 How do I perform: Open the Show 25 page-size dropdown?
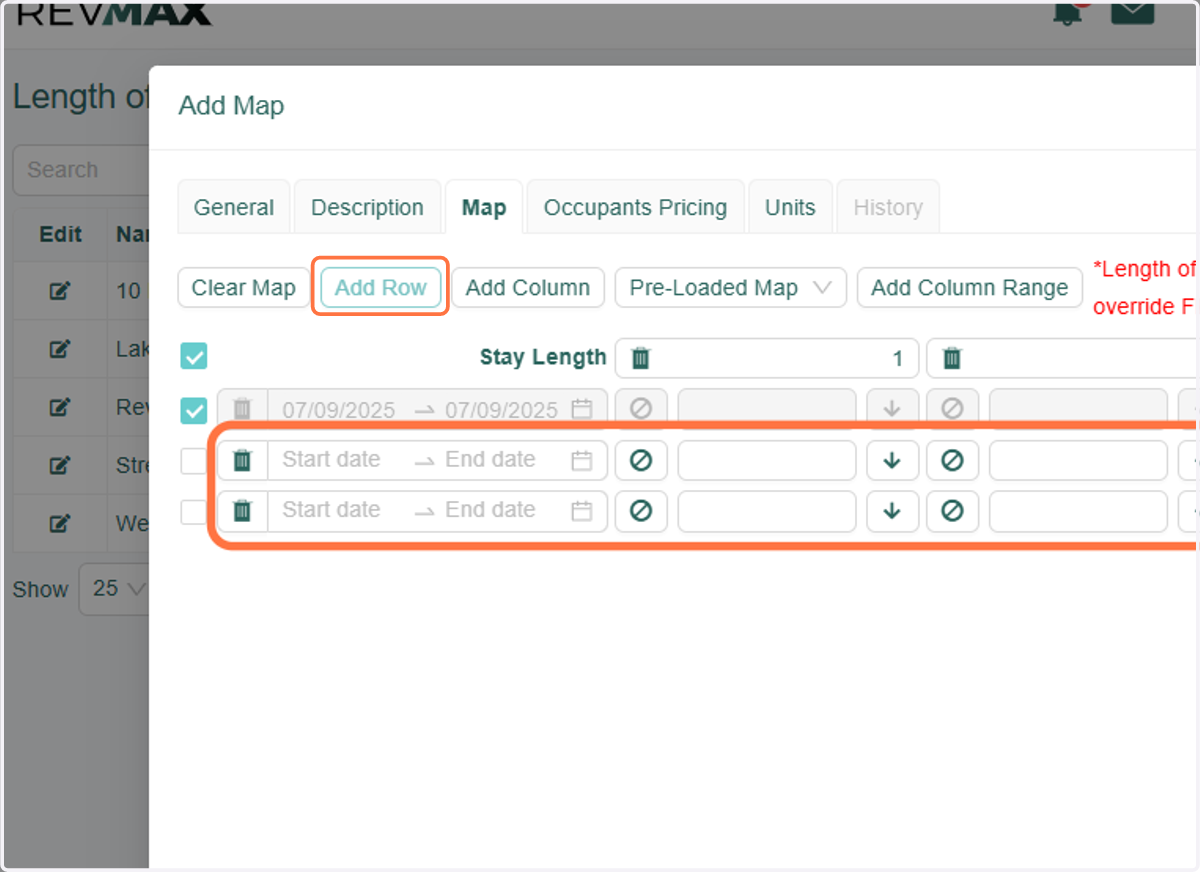pyautogui.click(x=114, y=588)
